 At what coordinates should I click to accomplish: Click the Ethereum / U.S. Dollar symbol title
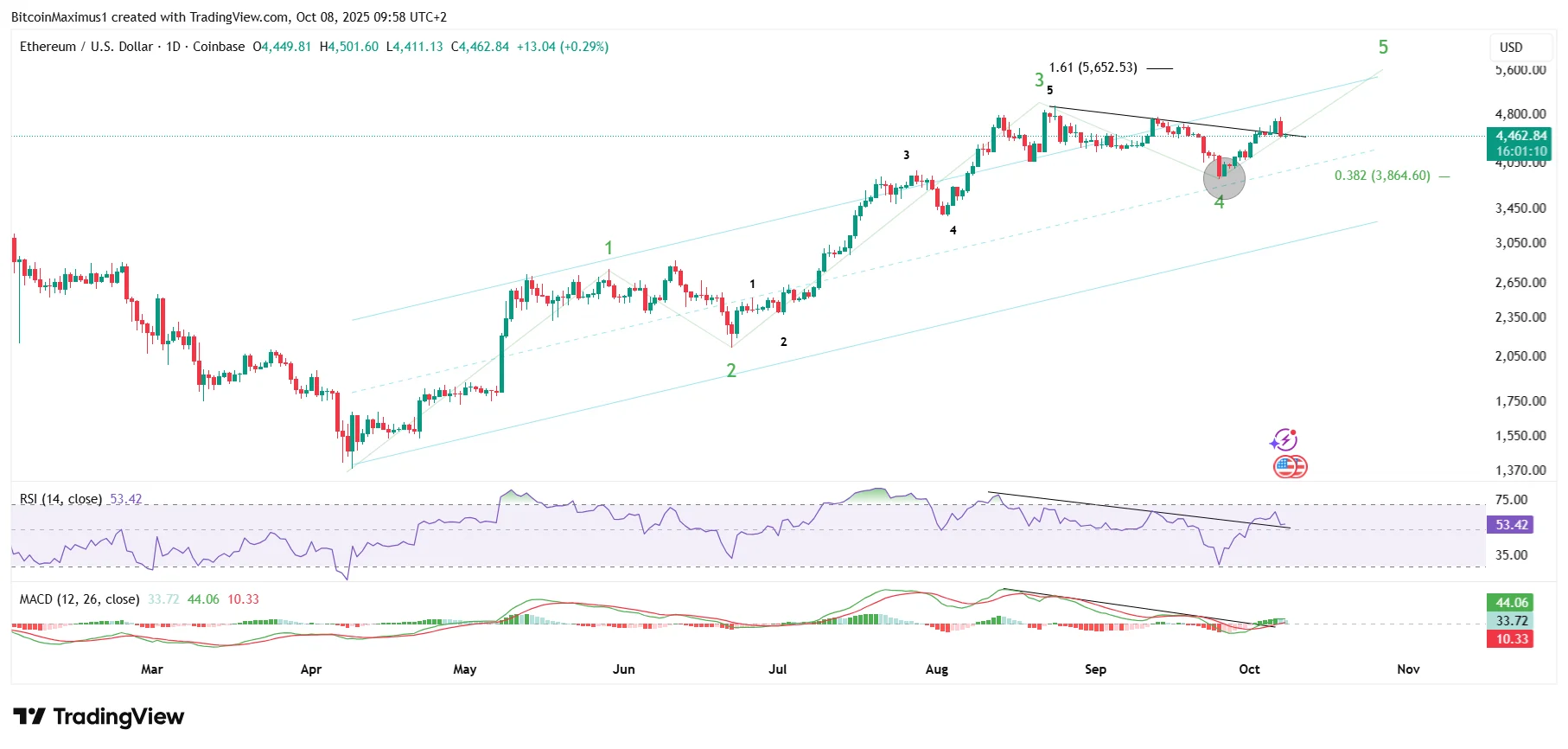(86, 47)
